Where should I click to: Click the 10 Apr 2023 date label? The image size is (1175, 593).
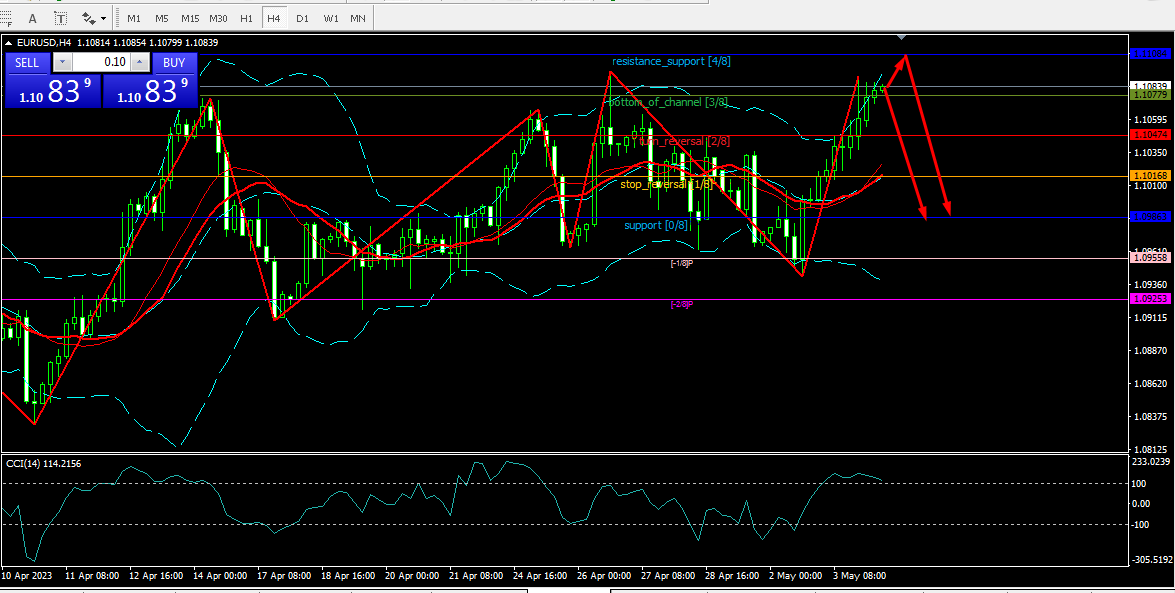click(25, 576)
